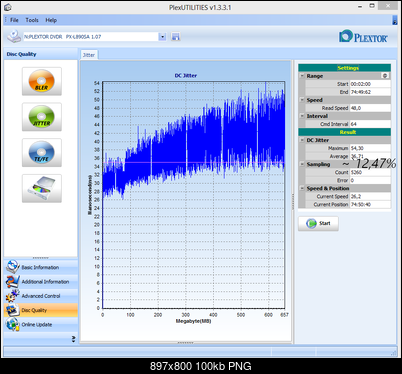Screen dimensions: 402x374
Task: Go to Basic Information section
Action: pyautogui.click(x=40, y=267)
